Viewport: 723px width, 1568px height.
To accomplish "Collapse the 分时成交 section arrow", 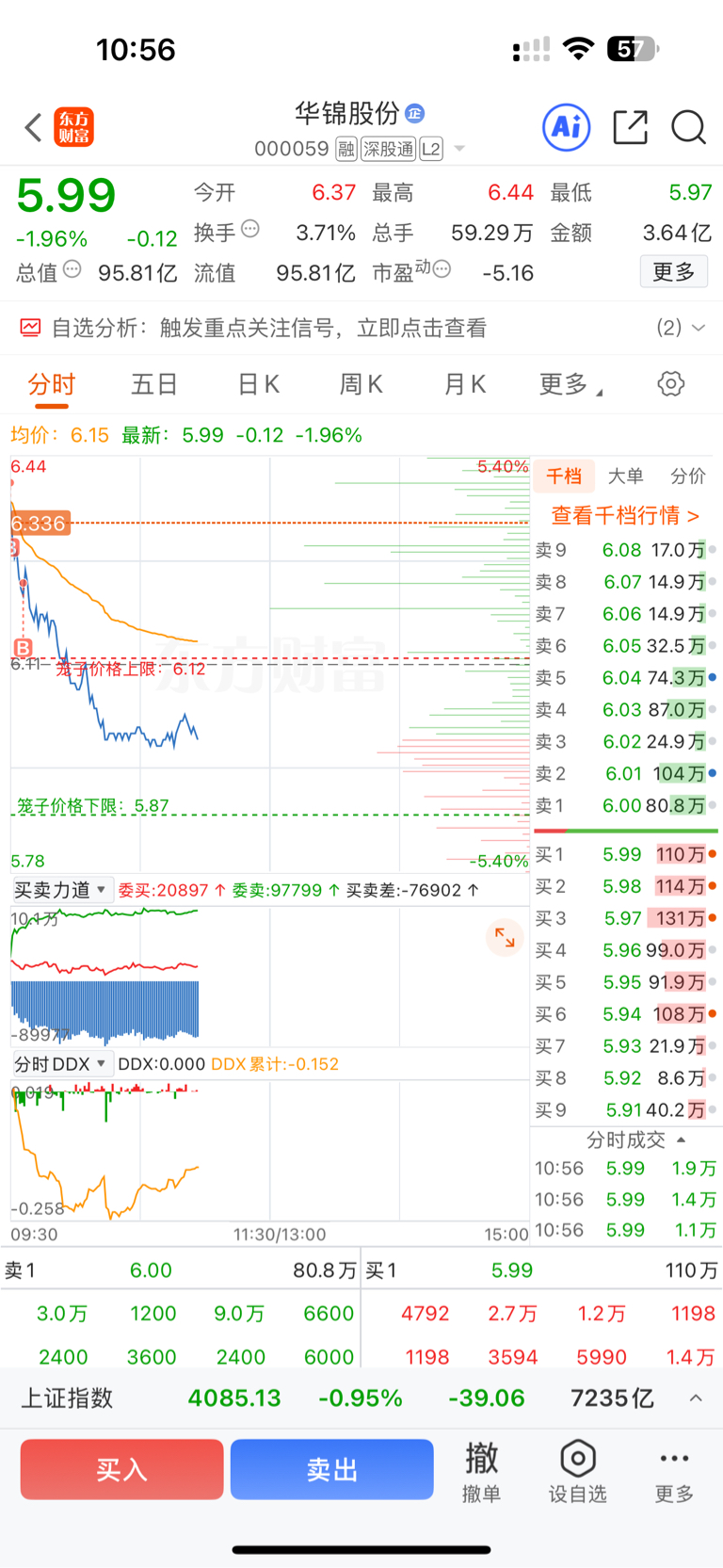I will (x=681, y=1140).
